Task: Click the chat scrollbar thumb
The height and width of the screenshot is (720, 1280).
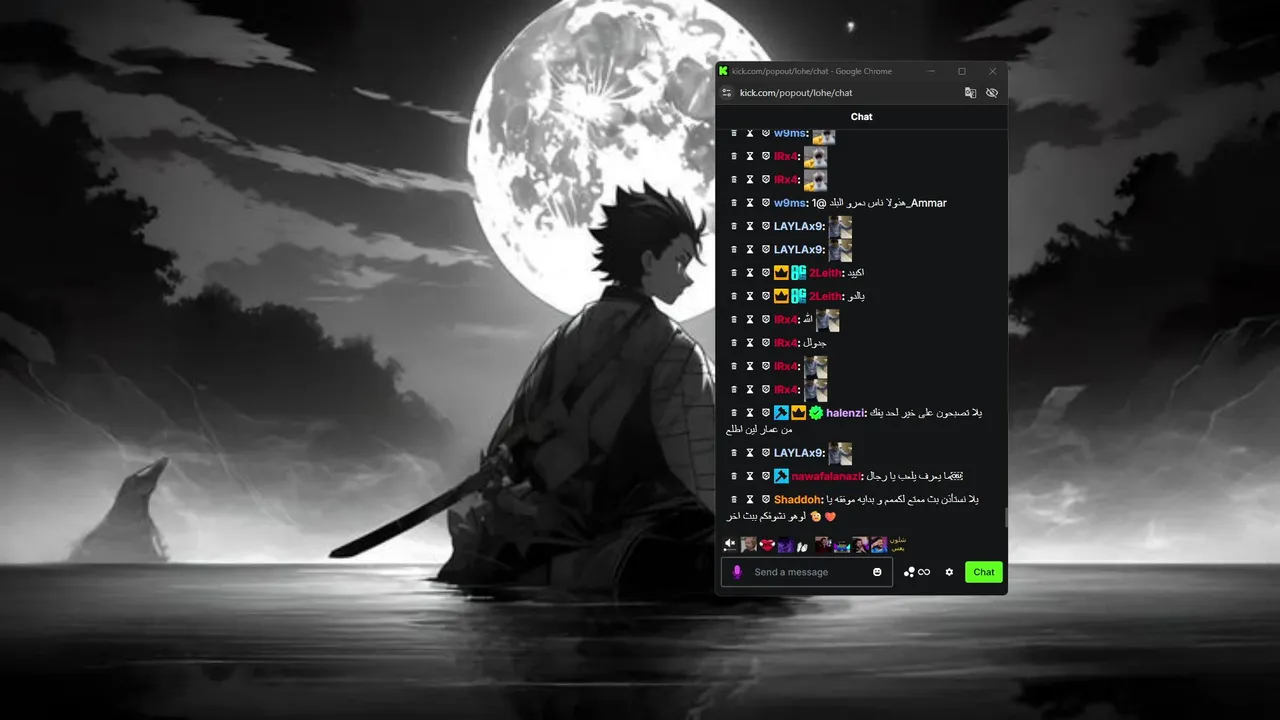Action: click(1005, 518)
